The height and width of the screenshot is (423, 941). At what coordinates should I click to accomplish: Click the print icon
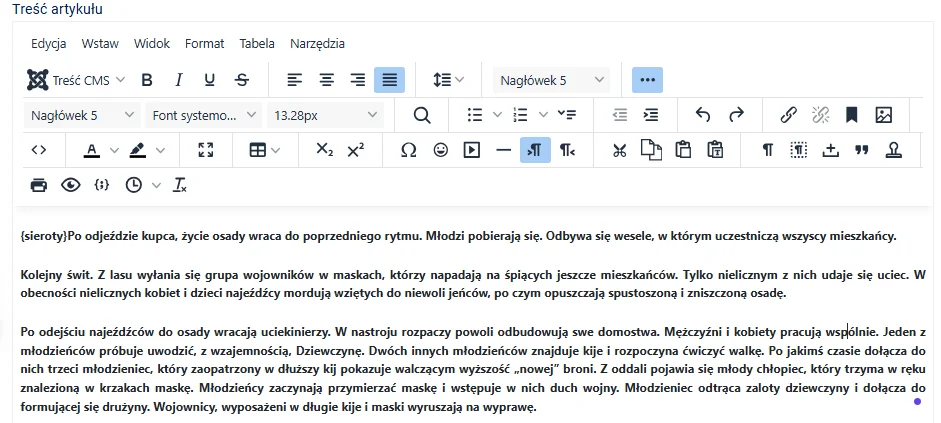(x=38, y=185)
